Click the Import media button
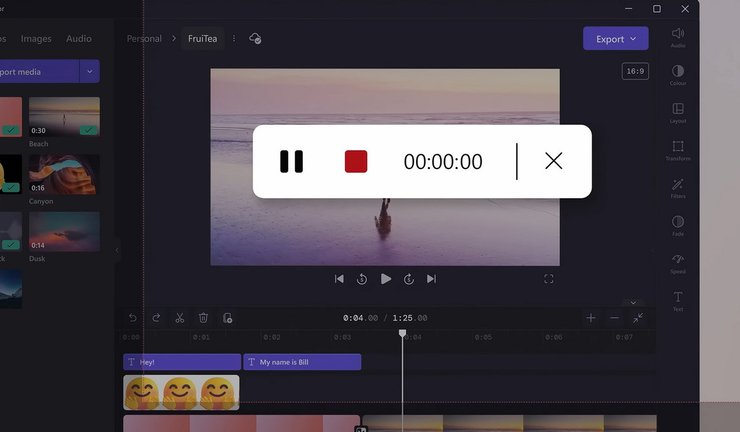 coord(39,71)
